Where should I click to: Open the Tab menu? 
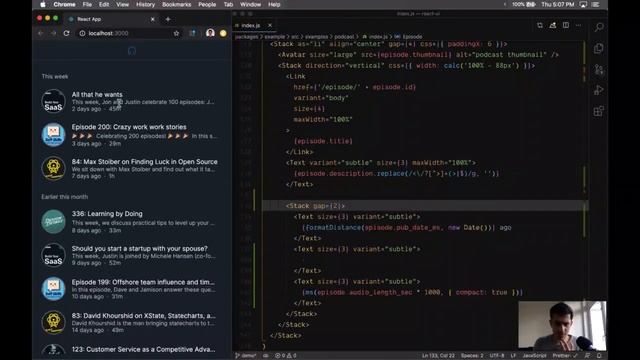(x=228, y=4)
